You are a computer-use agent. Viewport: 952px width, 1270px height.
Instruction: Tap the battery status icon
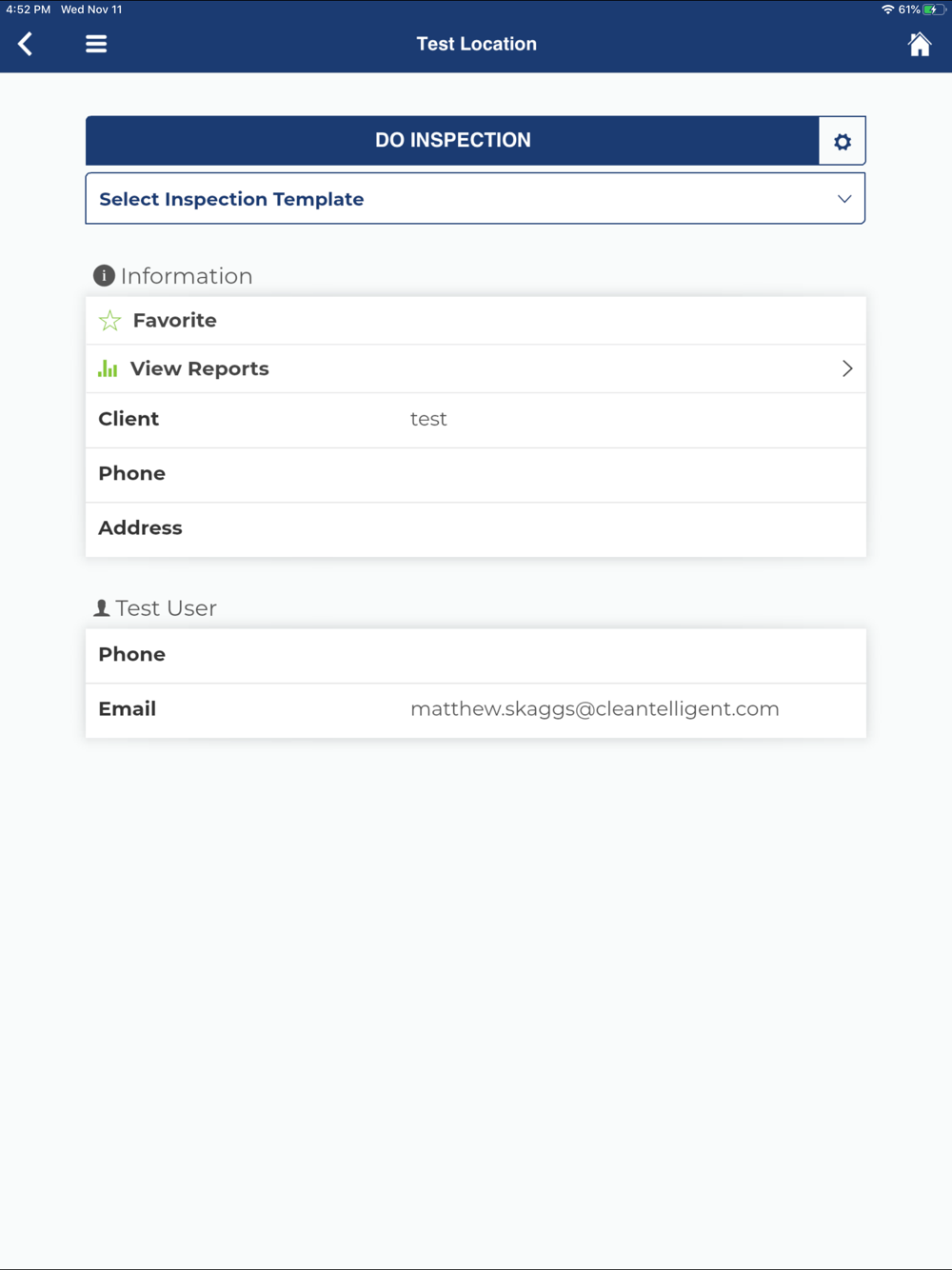click(x=934, y=10)
